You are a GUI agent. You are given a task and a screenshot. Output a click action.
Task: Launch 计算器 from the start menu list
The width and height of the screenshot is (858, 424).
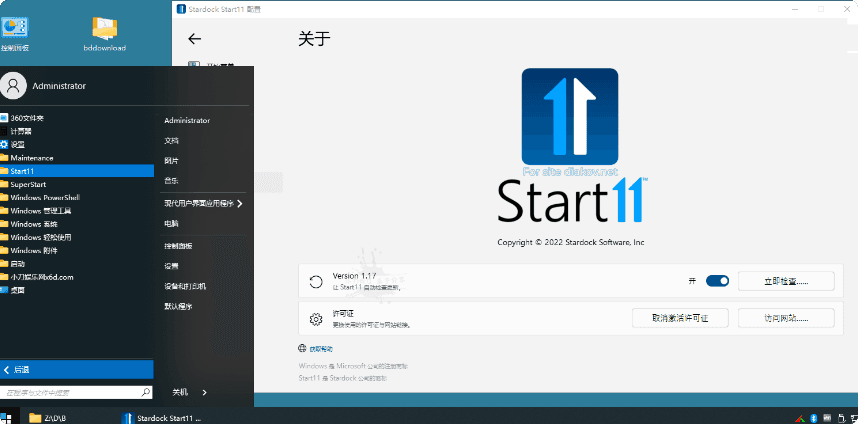coord(77,131)
